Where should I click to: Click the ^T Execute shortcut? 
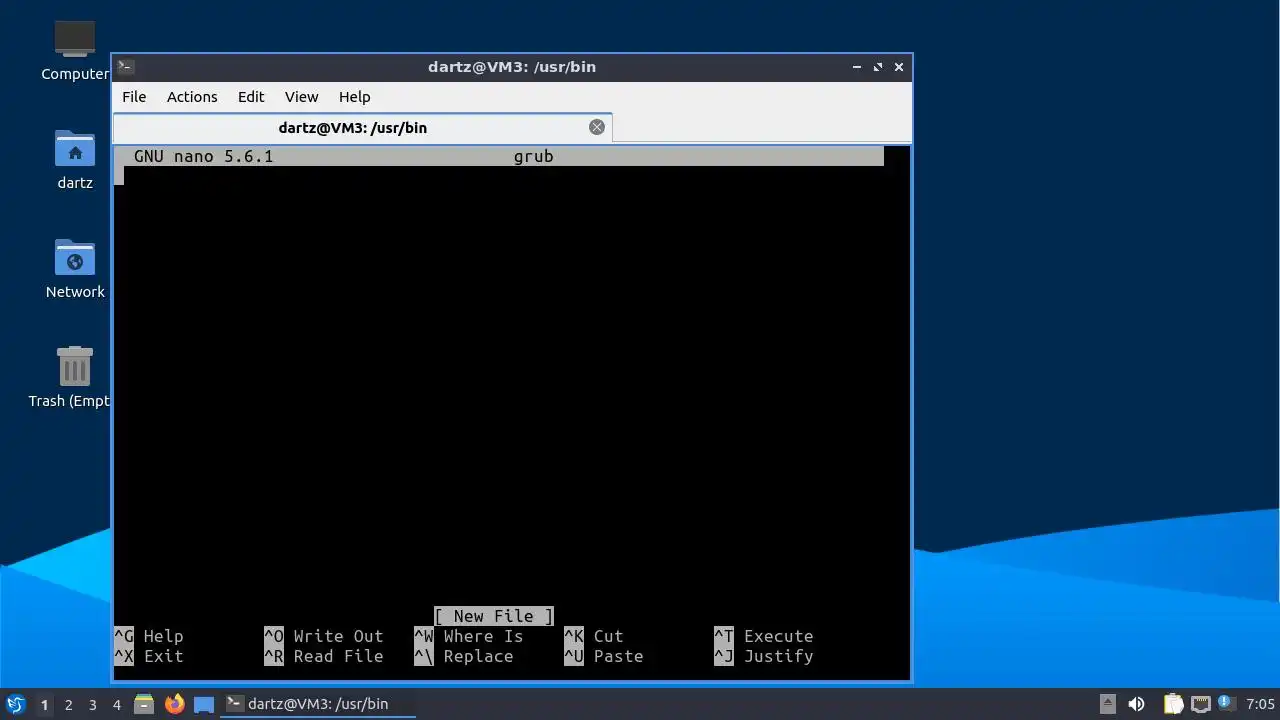[764, 636]
